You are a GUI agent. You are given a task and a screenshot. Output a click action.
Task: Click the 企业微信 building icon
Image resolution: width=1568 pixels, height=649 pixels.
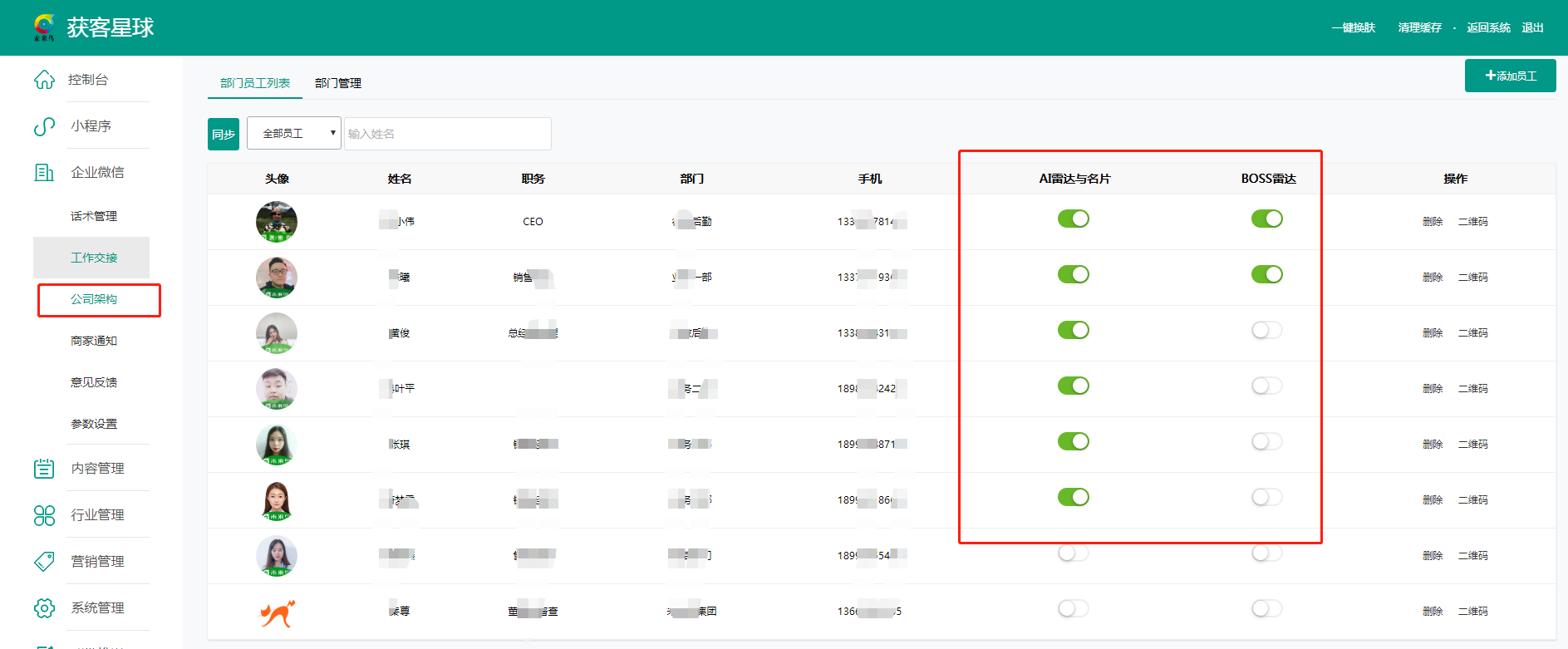[x=44, y=172]
